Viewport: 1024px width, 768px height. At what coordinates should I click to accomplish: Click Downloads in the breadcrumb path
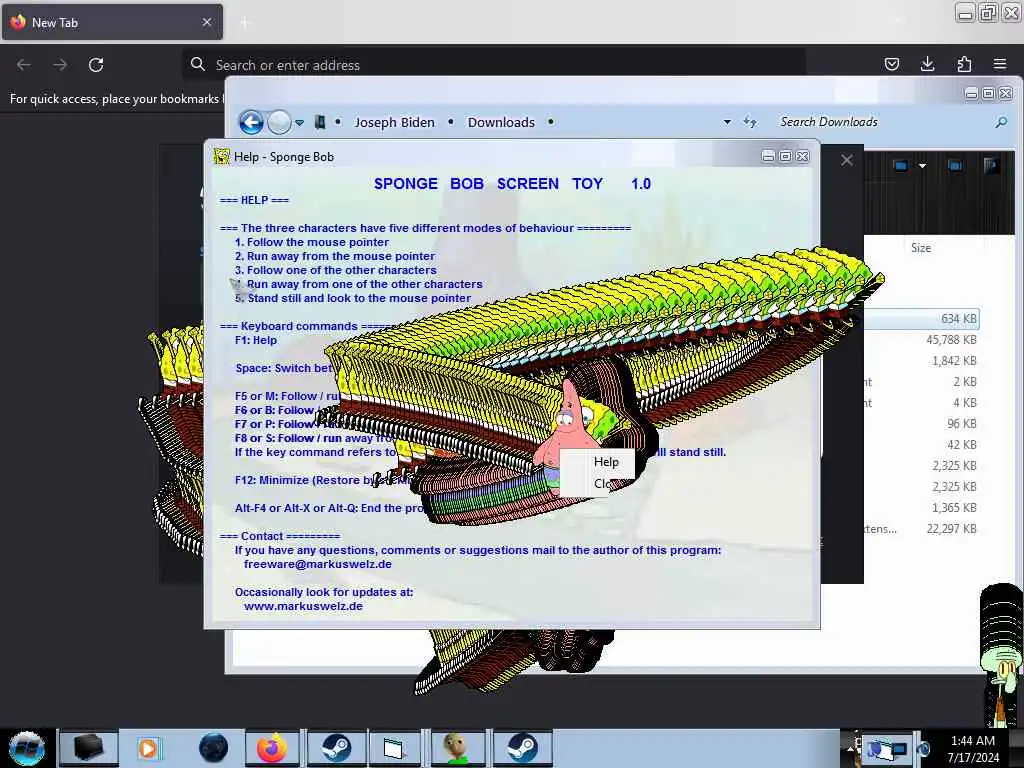pyautogui.click(x=501, y=122)
